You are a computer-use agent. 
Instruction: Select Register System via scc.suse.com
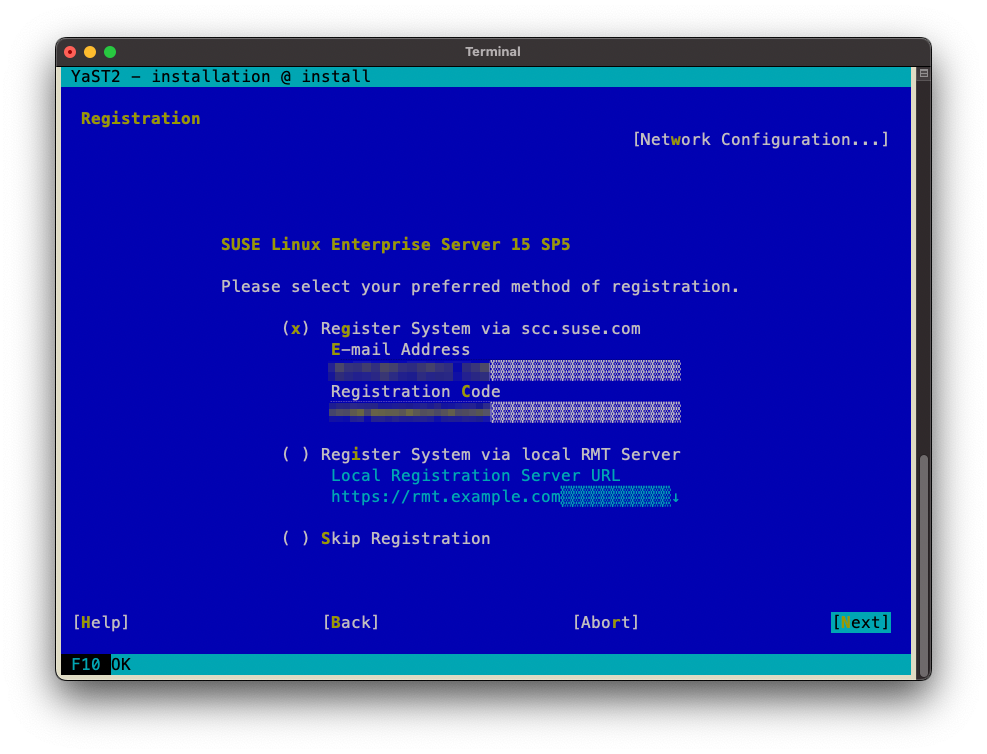pyautogui.click(x=296, y=329)
